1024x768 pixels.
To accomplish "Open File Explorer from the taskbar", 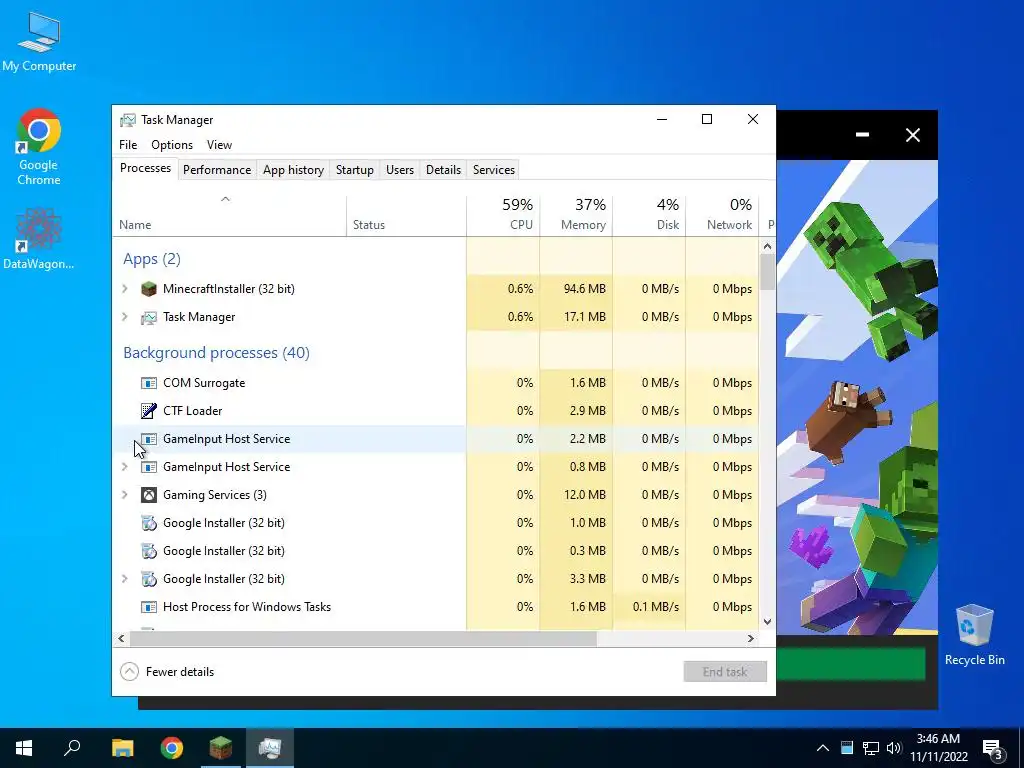I will pos(122,748).
